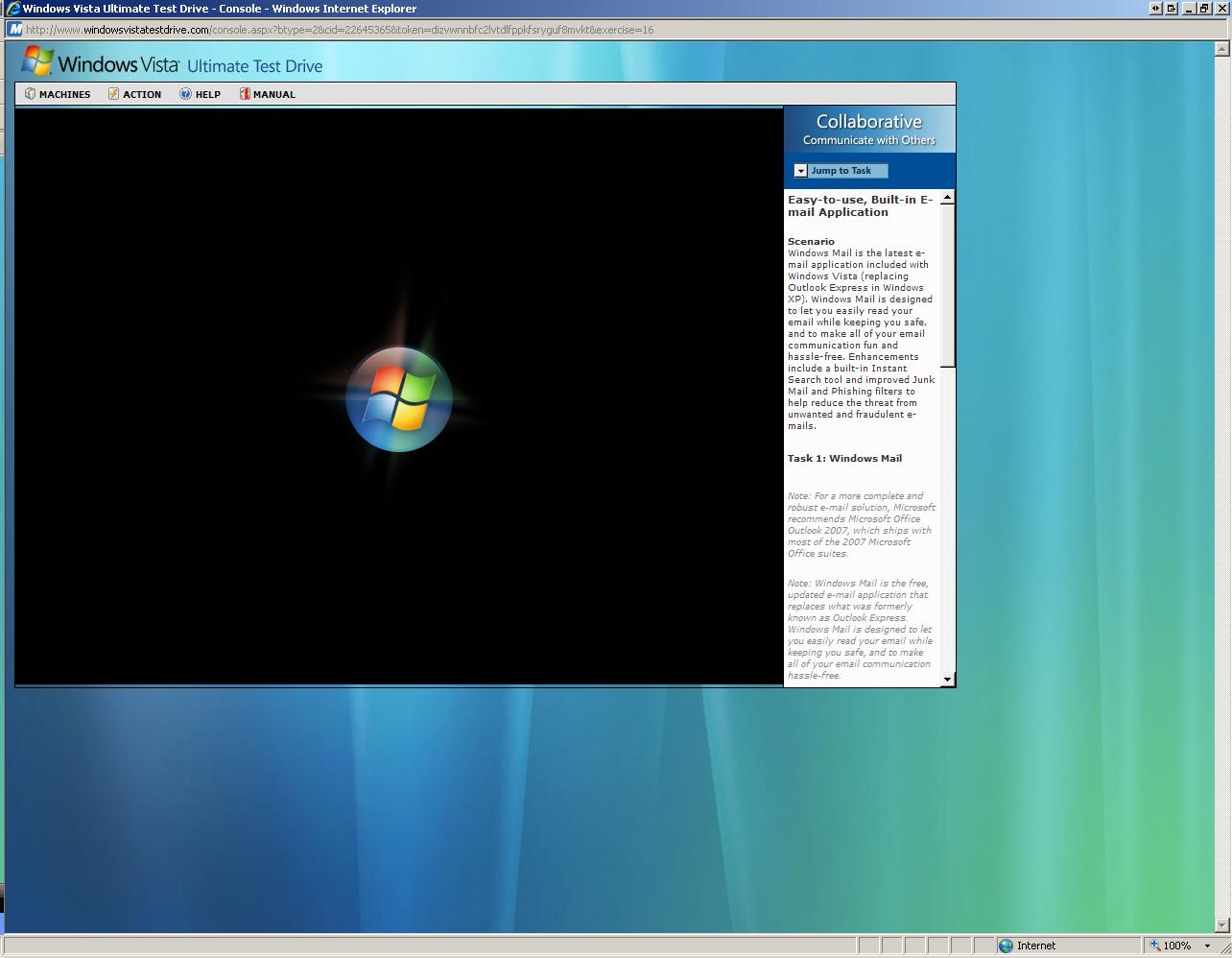Click the manual panel scroll down arrow
This screenshot has width=1232, height=958.
pyautogui.click(x=948, y=680)
